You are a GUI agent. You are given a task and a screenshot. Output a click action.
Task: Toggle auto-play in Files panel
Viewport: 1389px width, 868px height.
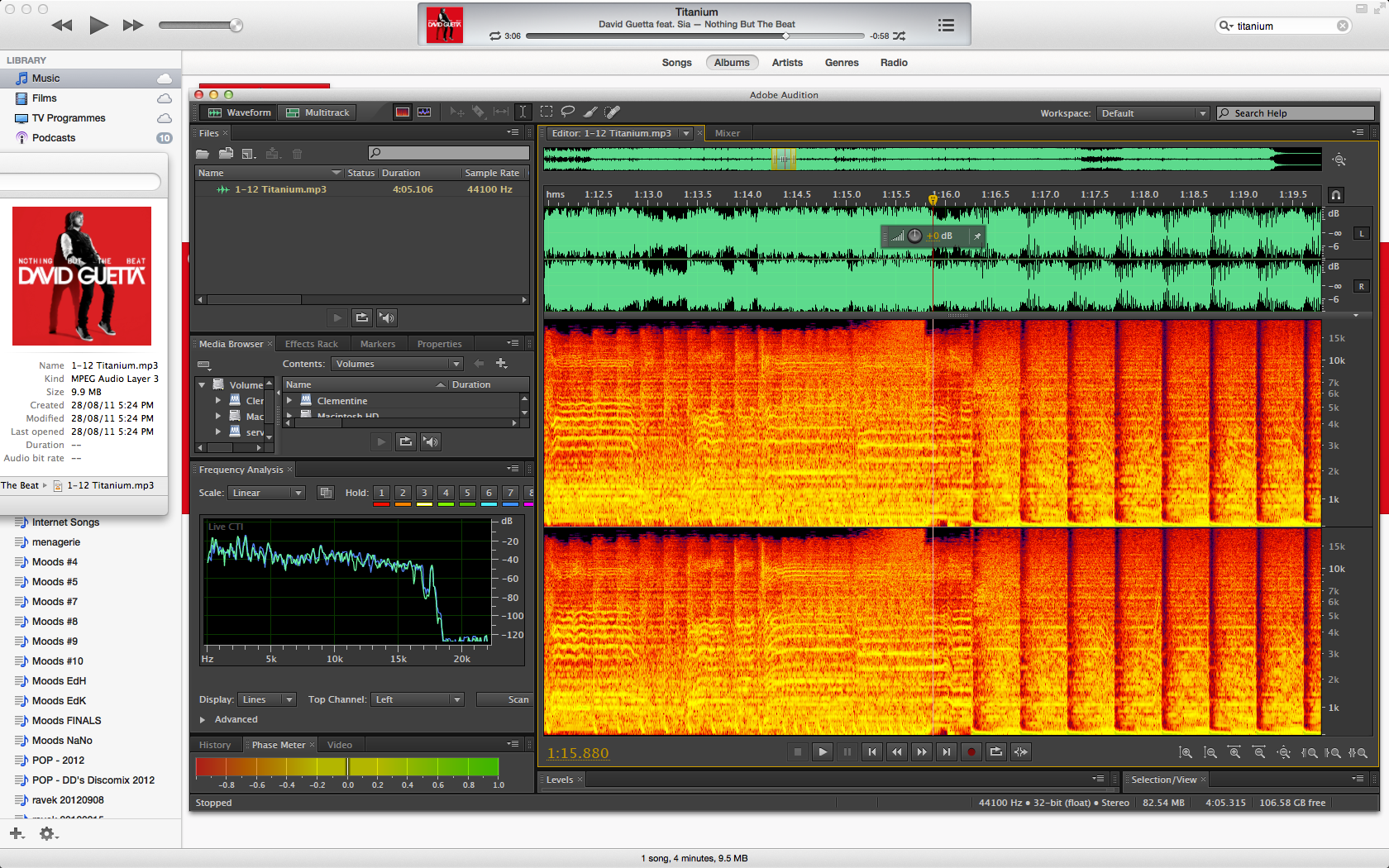pos(387,317)
